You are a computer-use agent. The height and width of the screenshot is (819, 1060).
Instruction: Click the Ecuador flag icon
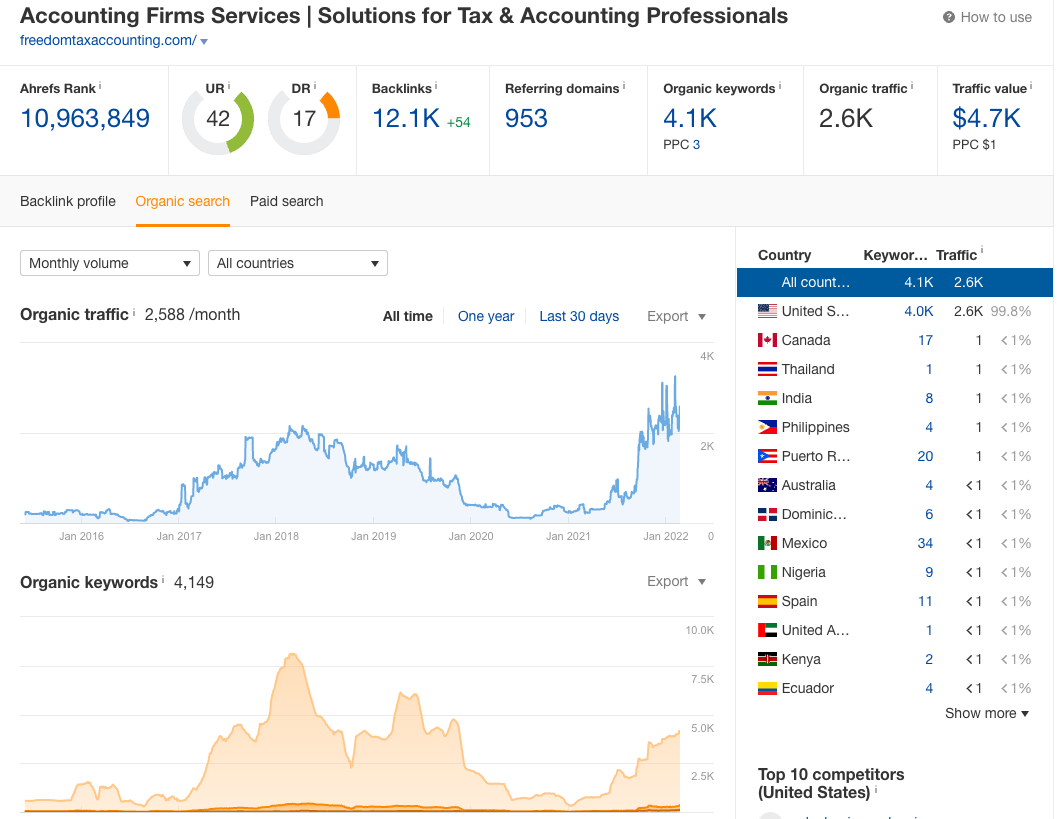pyautogui.click(x=767, y=689)
